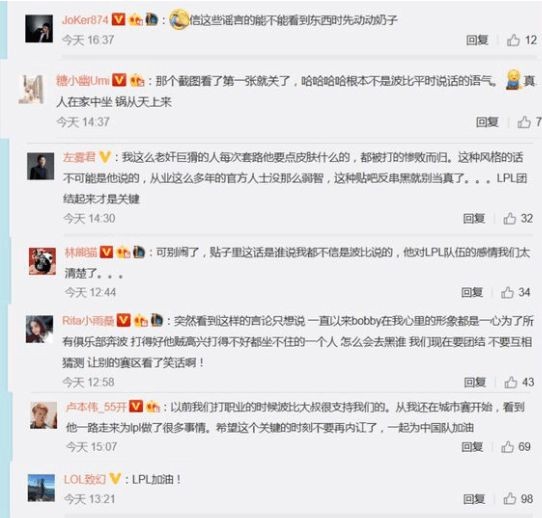Open LOL致幻 username link

click(85, 479)
